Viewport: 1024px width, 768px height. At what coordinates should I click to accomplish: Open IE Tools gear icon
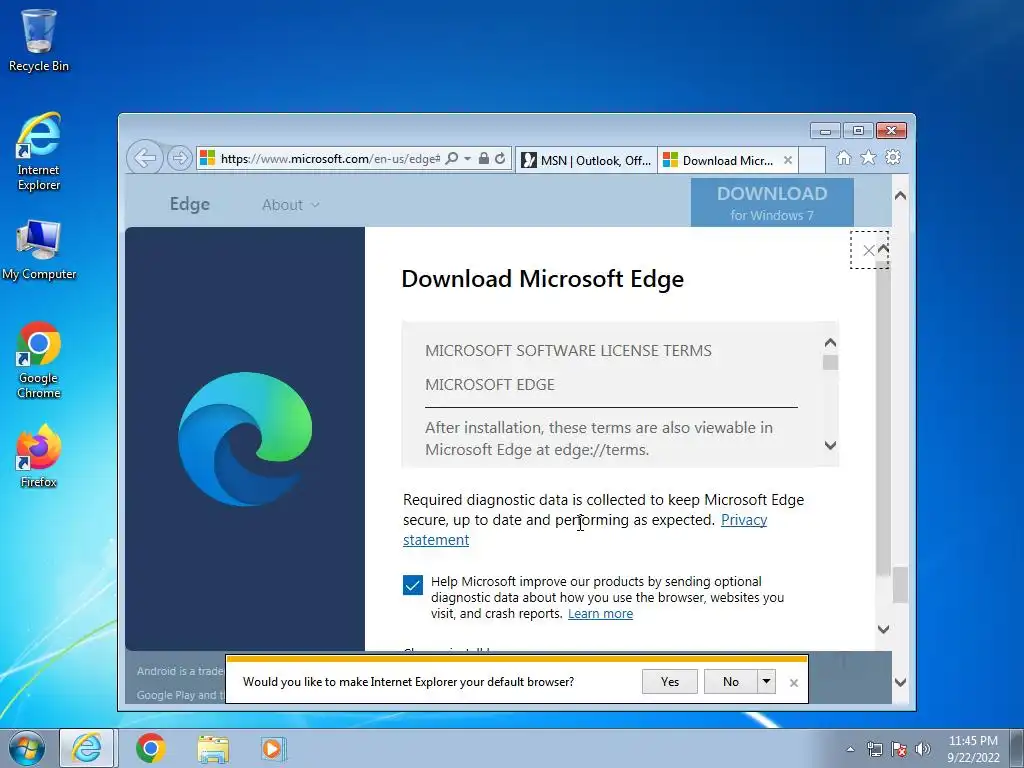click(893, 157)
